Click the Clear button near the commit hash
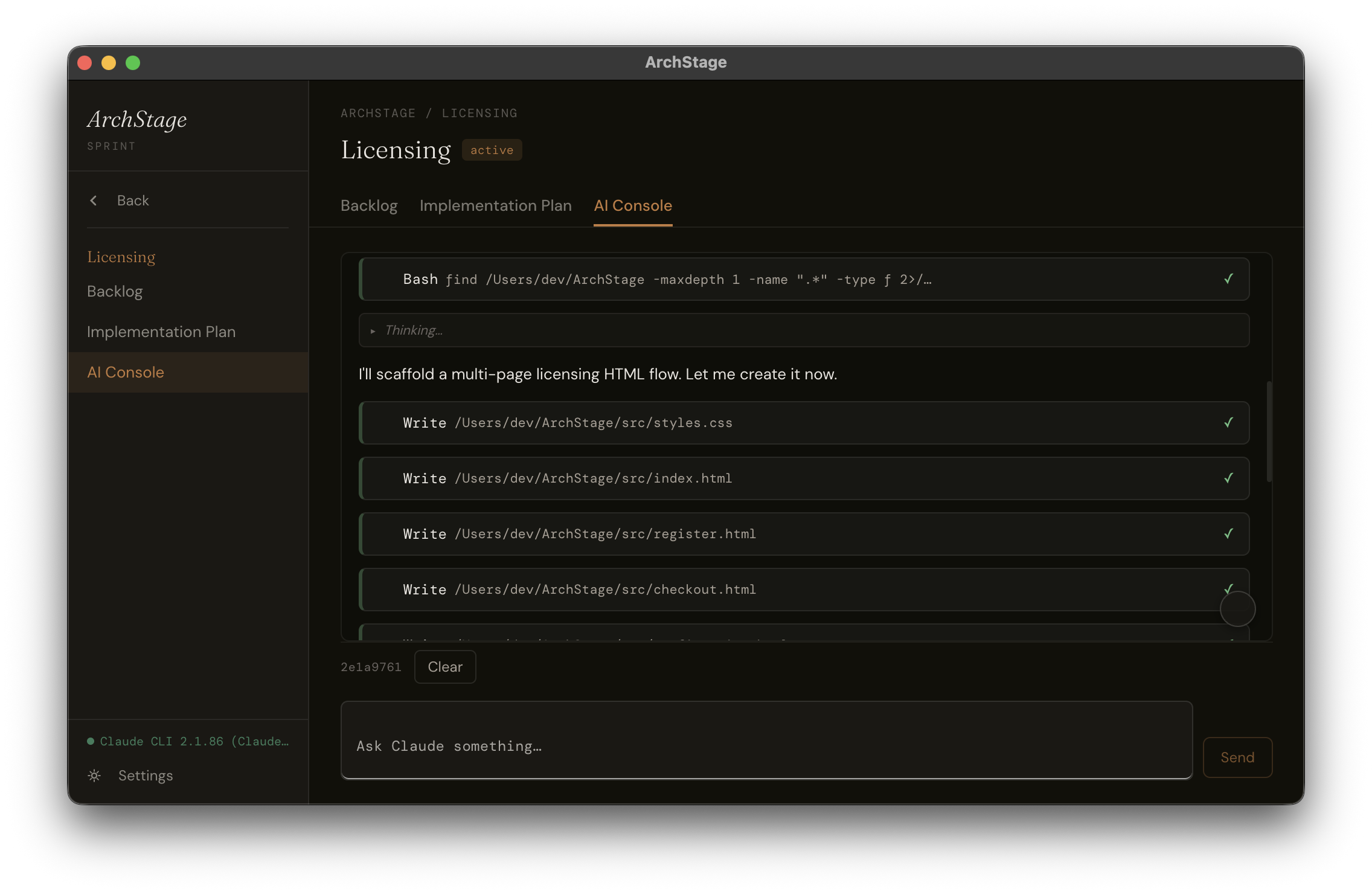 click(x=445, y=666)
